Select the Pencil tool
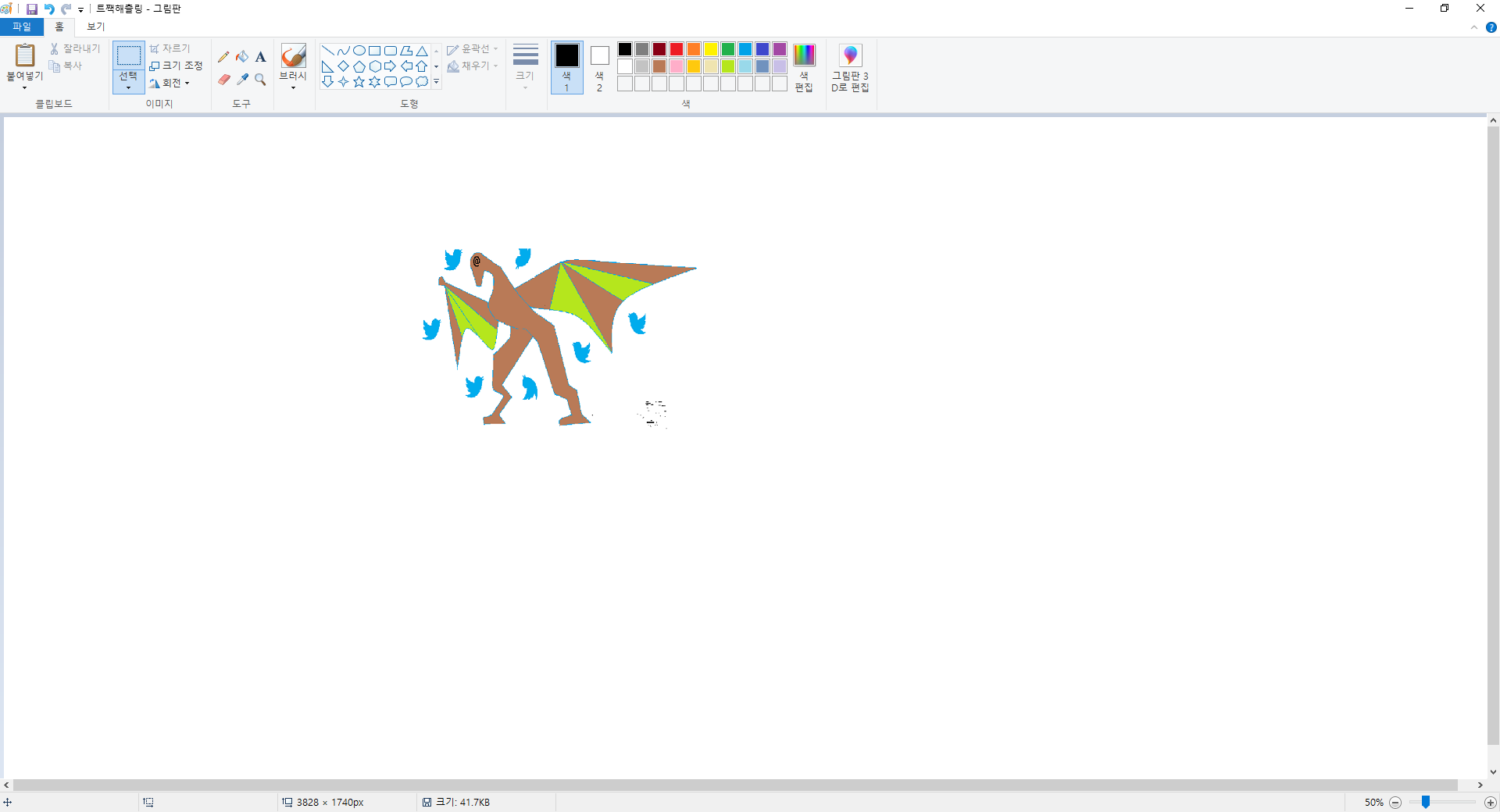Viewport: 1500px width, 812px height. tap(223, 56)
